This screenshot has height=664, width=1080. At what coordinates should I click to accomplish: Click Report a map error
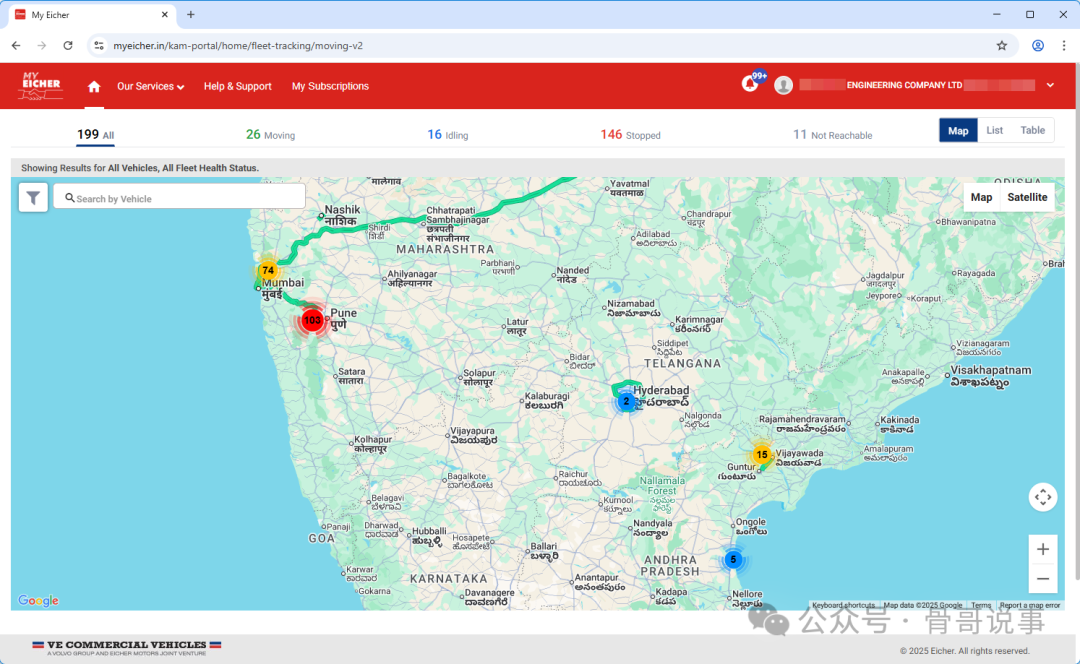pyautogui.click(x=1030, y=605)
